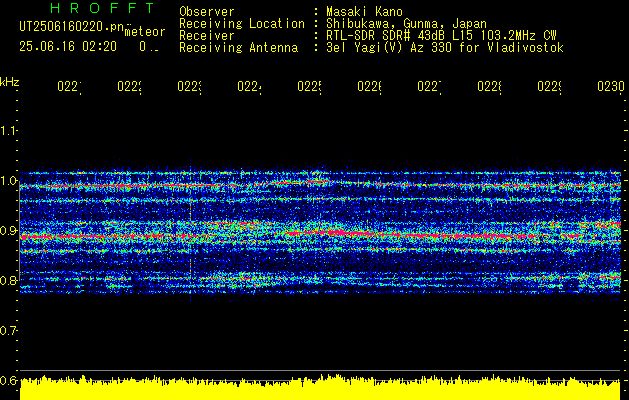Select the location Shibukawa, Gunma, Japan
The width and height of the screenshot is (629, 400).
tap(406, 24)
